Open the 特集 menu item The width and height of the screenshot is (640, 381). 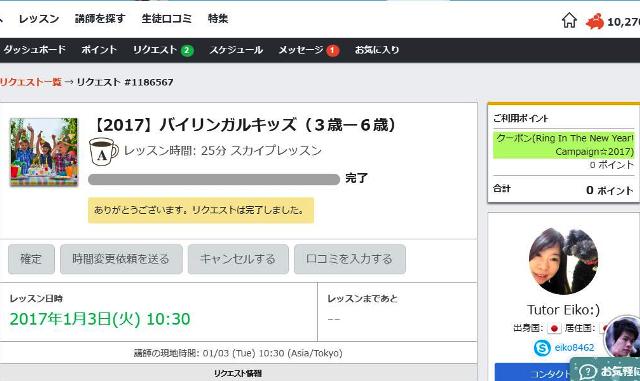tap(218, 19)
